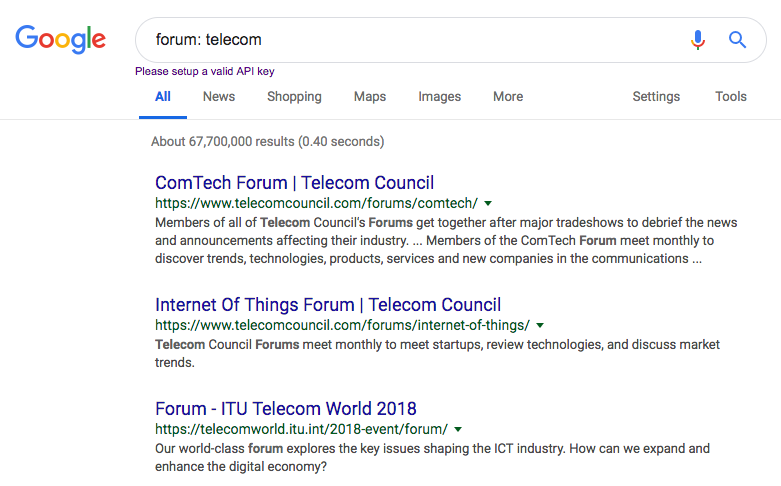The height and width of the screenshot is (486, 781).
Task: Expand arrow next to the internet-of-things URL
Action: [x=540, y=325]
